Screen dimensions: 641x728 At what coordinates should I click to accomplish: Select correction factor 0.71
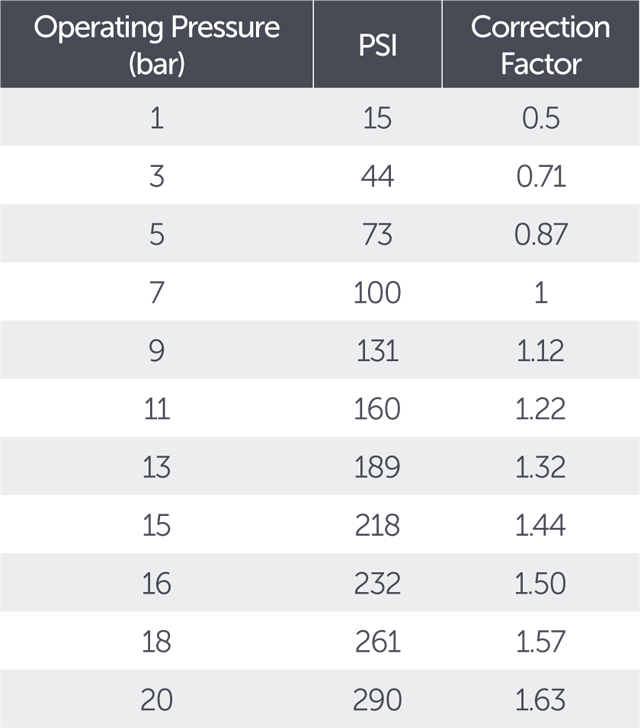(x=541, y=176)
